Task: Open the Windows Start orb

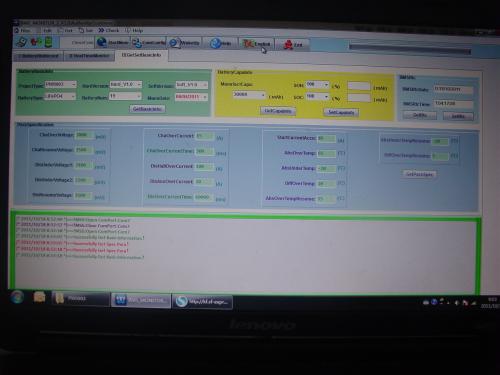Action: [x=17, y=297]
